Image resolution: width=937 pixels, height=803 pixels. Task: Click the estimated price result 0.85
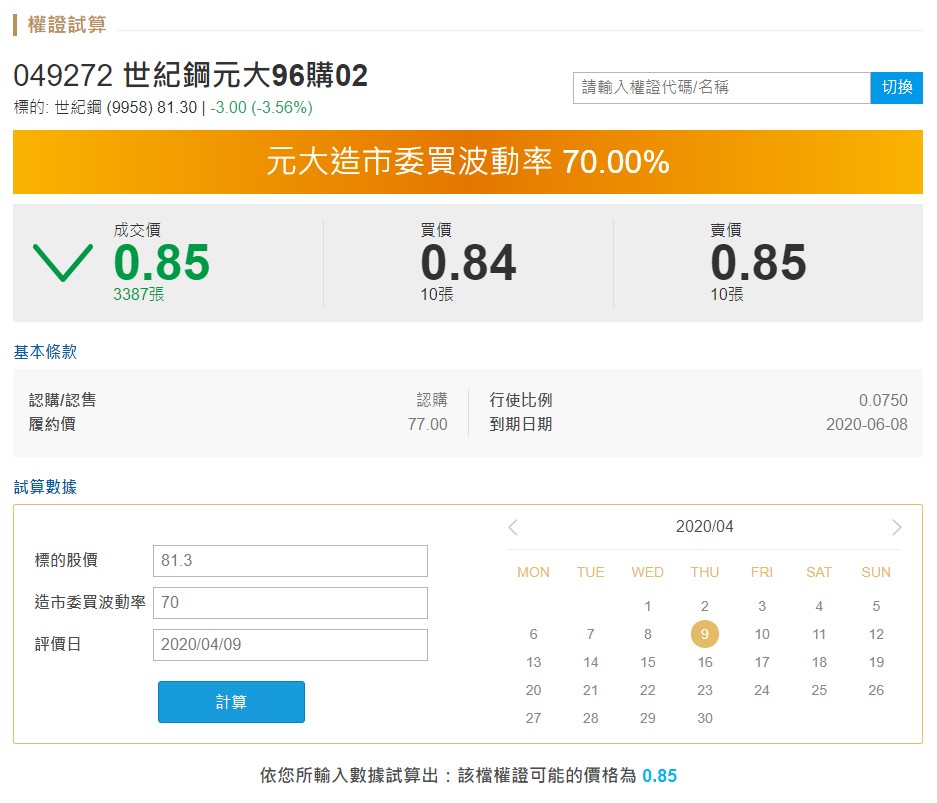(660, 776)
